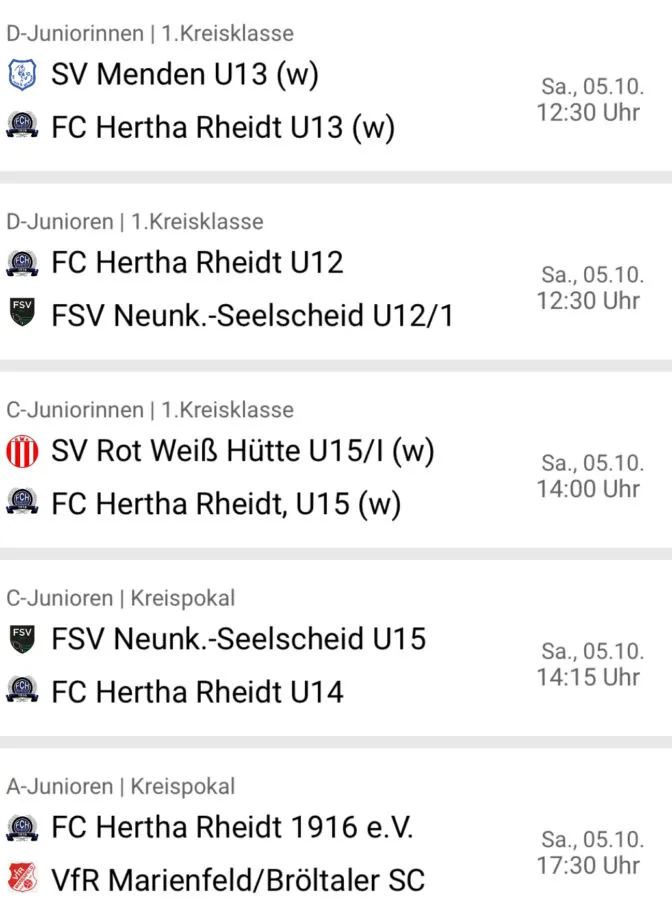Viewport: 672px width, 914px height.
Task: Click the Hertha Rheidt U13 (w) crest
Action: (22, 125)
